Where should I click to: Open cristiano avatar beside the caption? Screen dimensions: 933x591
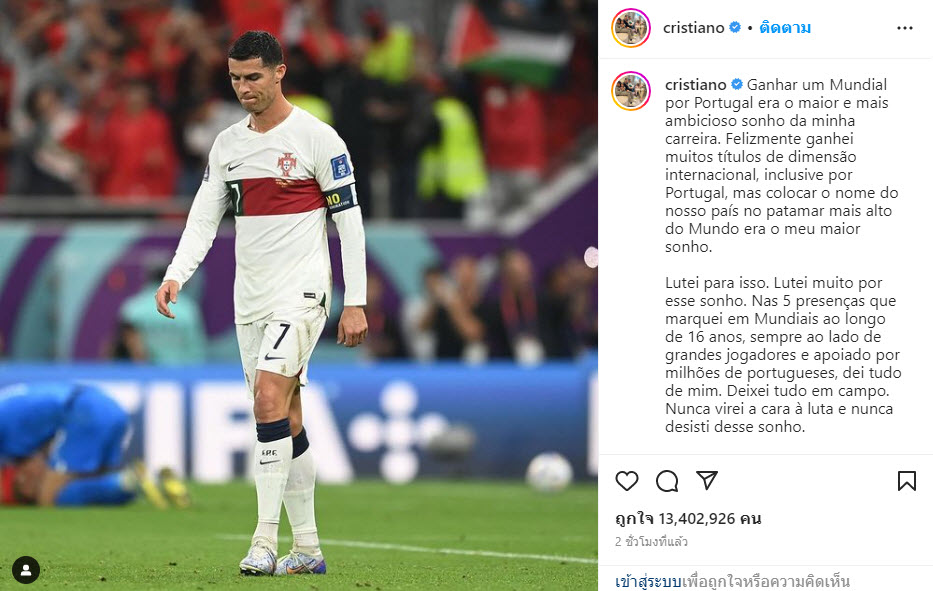click(631, 91)
